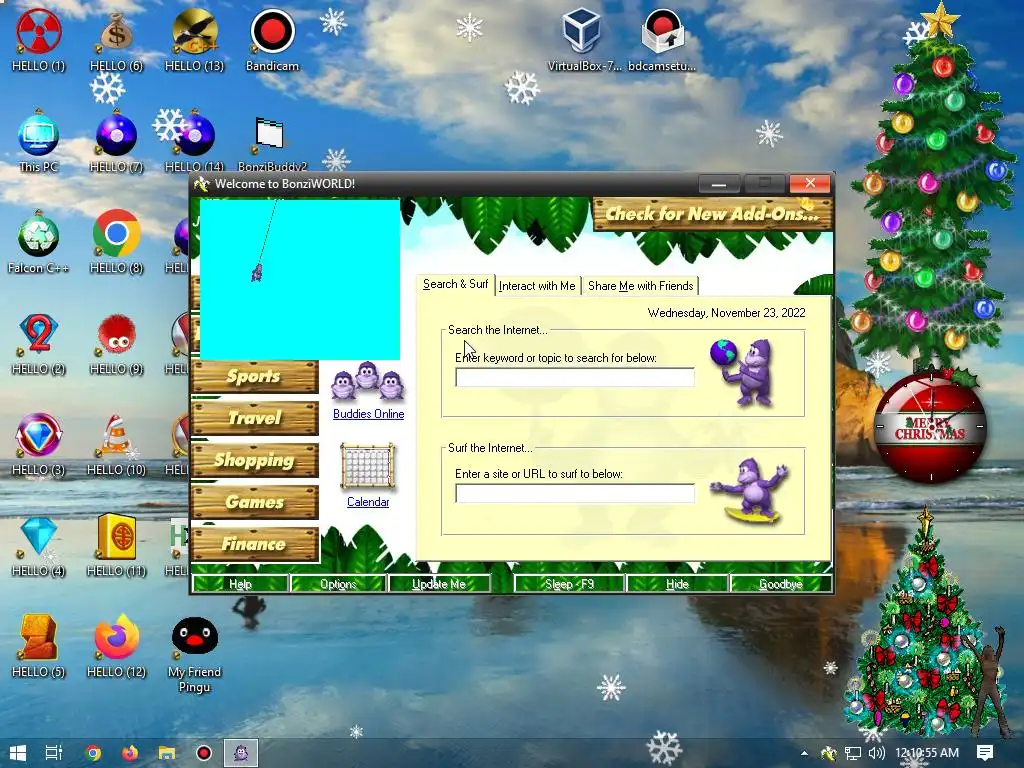This screenshot has width=1024, height=768.
Task: Open the Finance category sign
Action: click(x=255, y=544)
